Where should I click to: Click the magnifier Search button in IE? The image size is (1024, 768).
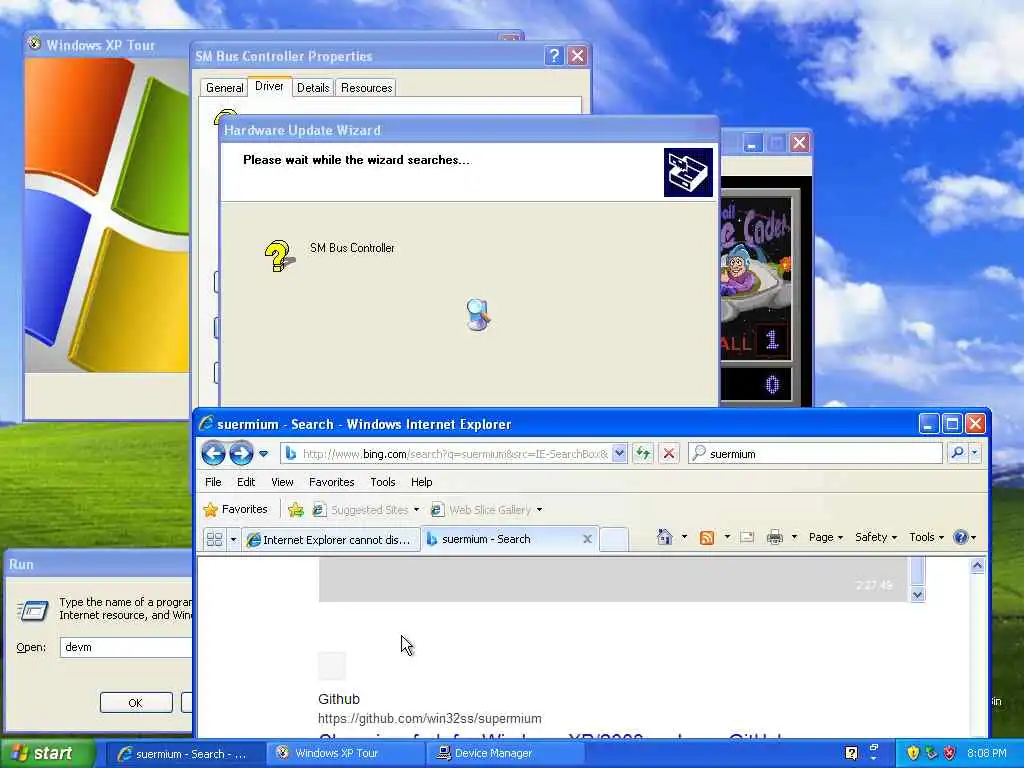click(957, 453)
